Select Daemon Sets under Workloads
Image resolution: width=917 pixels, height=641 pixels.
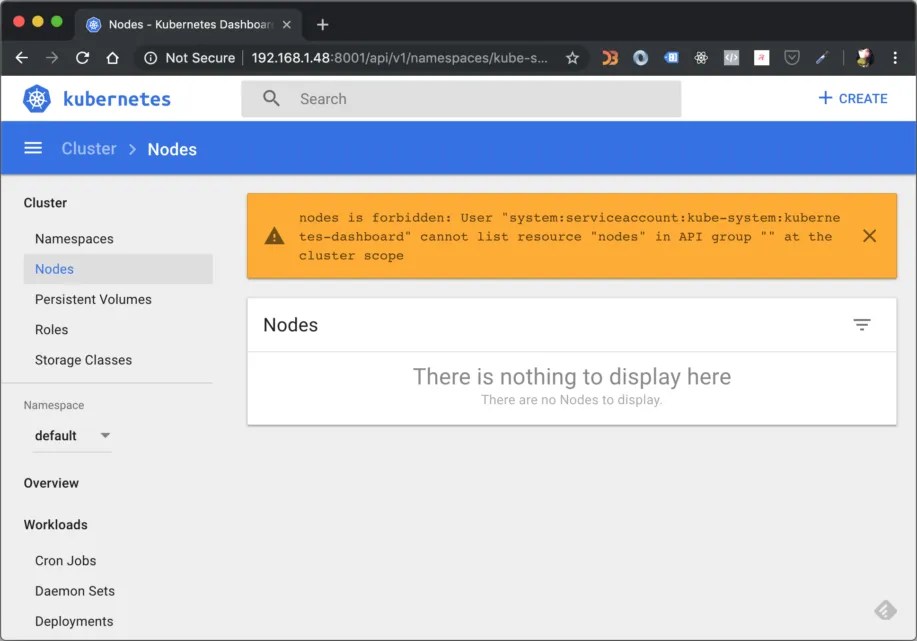[x=74, y=591]
